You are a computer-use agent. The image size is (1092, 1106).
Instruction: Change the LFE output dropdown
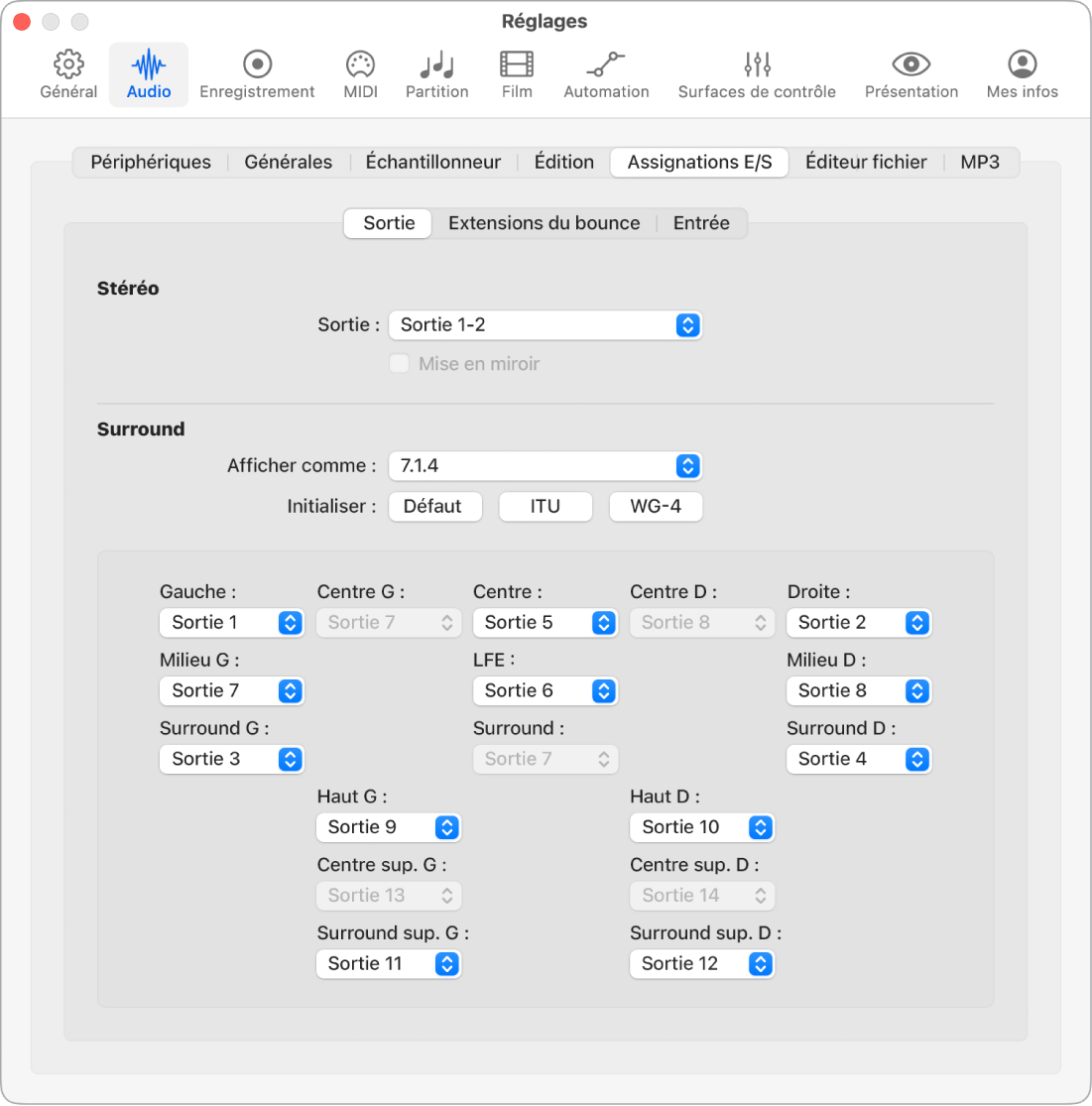pyautogui.click(x=545, y=690)
